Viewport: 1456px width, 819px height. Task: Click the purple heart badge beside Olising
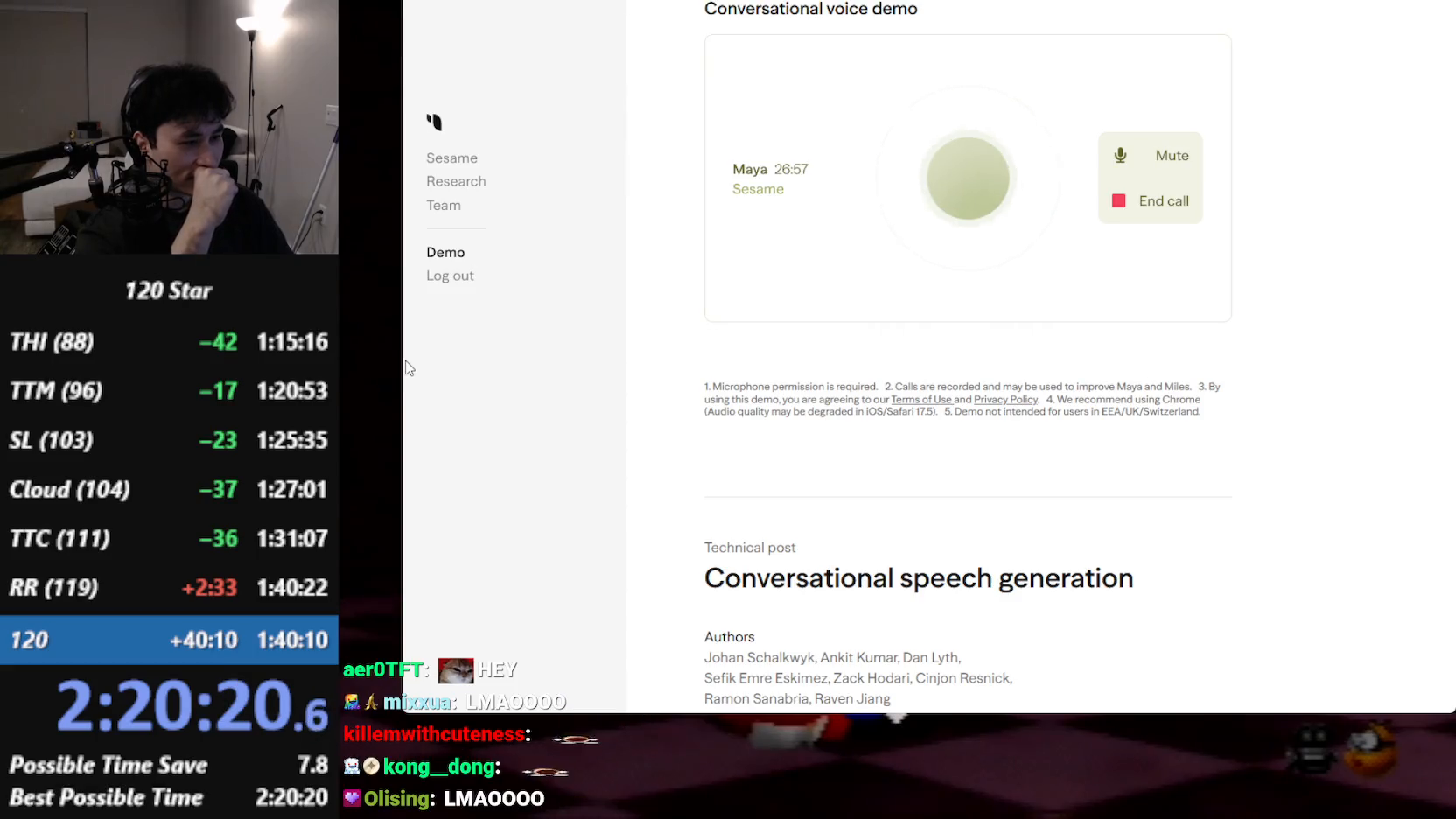352,798
